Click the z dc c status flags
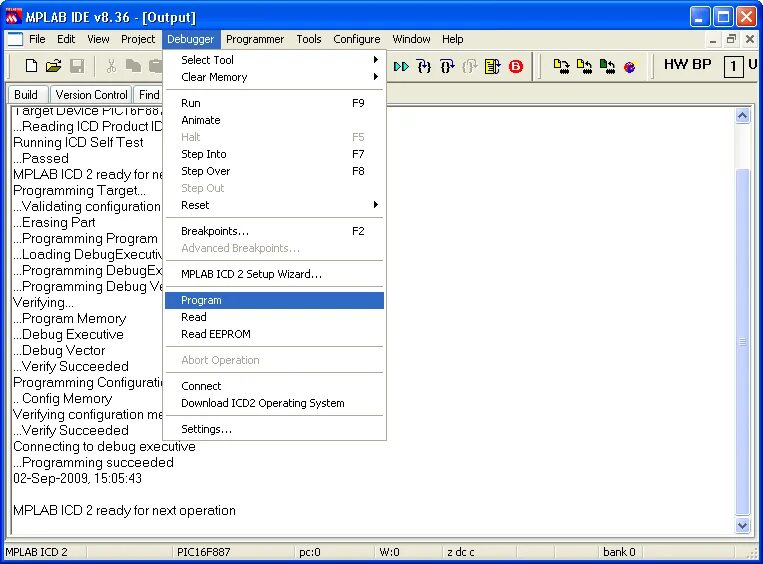This screenshot has height=564, width=763. pos(460,552)
